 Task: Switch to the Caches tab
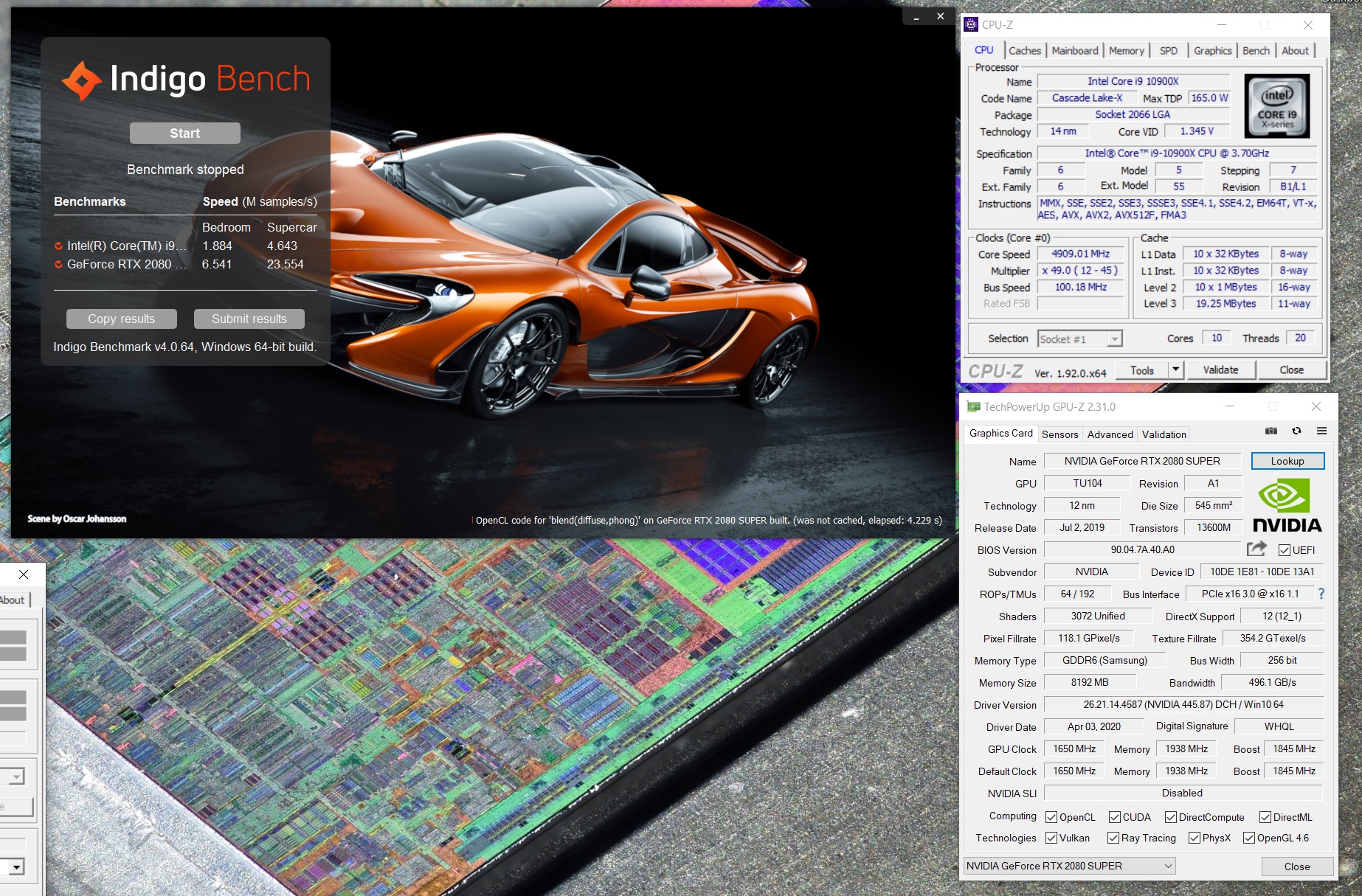point(1025,51)
